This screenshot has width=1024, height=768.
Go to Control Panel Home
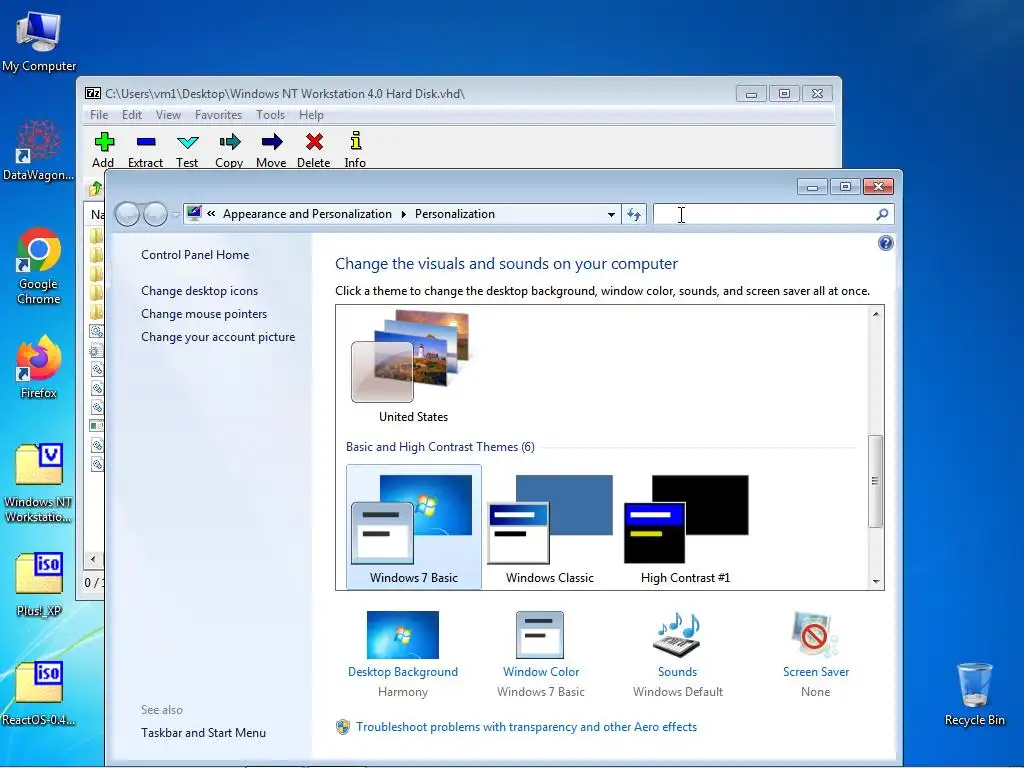[x=195, y=255]
